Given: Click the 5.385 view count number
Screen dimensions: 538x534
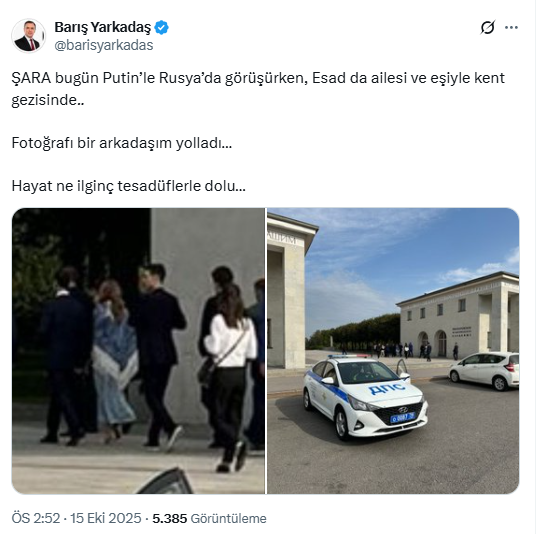Looking at the screenshot, I should point(169,518).
